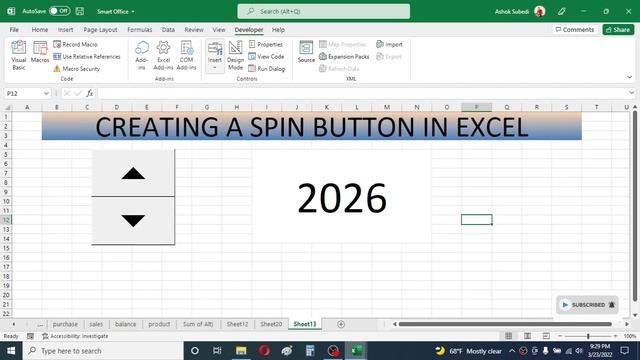Viewport: 640px width, 360px height.
Task: Click the pen icon in the title bar
Action: (x=562, y=11)
